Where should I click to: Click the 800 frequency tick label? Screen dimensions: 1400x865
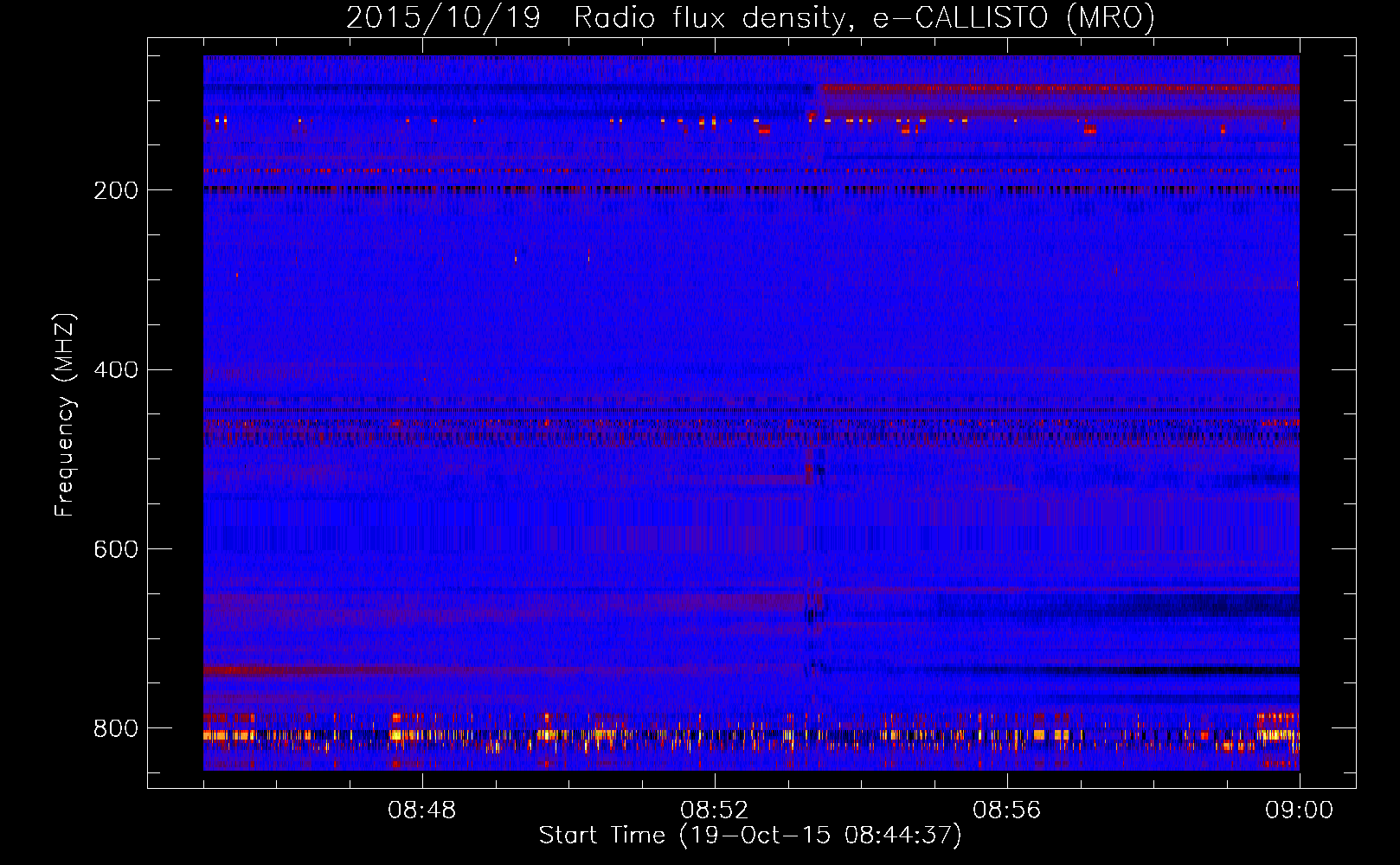click(x=116, y=728)
